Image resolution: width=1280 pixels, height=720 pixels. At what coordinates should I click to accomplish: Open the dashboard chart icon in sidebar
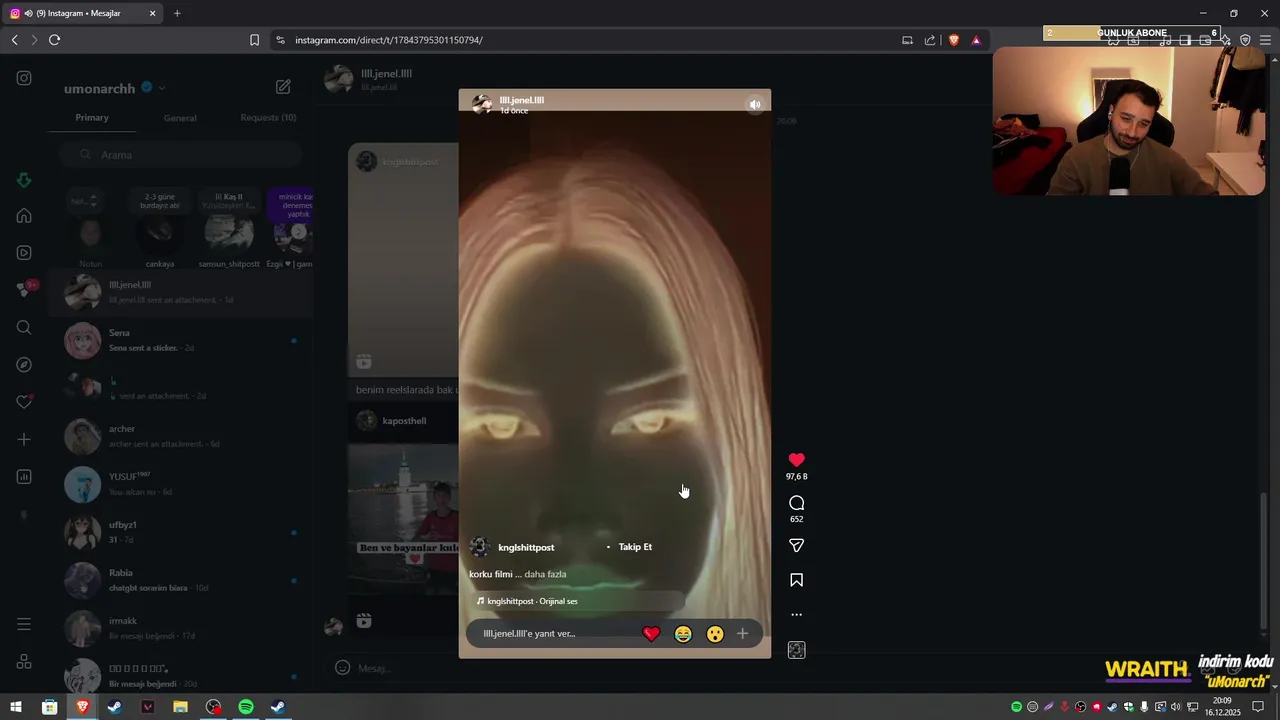pyautogui.click(x=24, y=477)
